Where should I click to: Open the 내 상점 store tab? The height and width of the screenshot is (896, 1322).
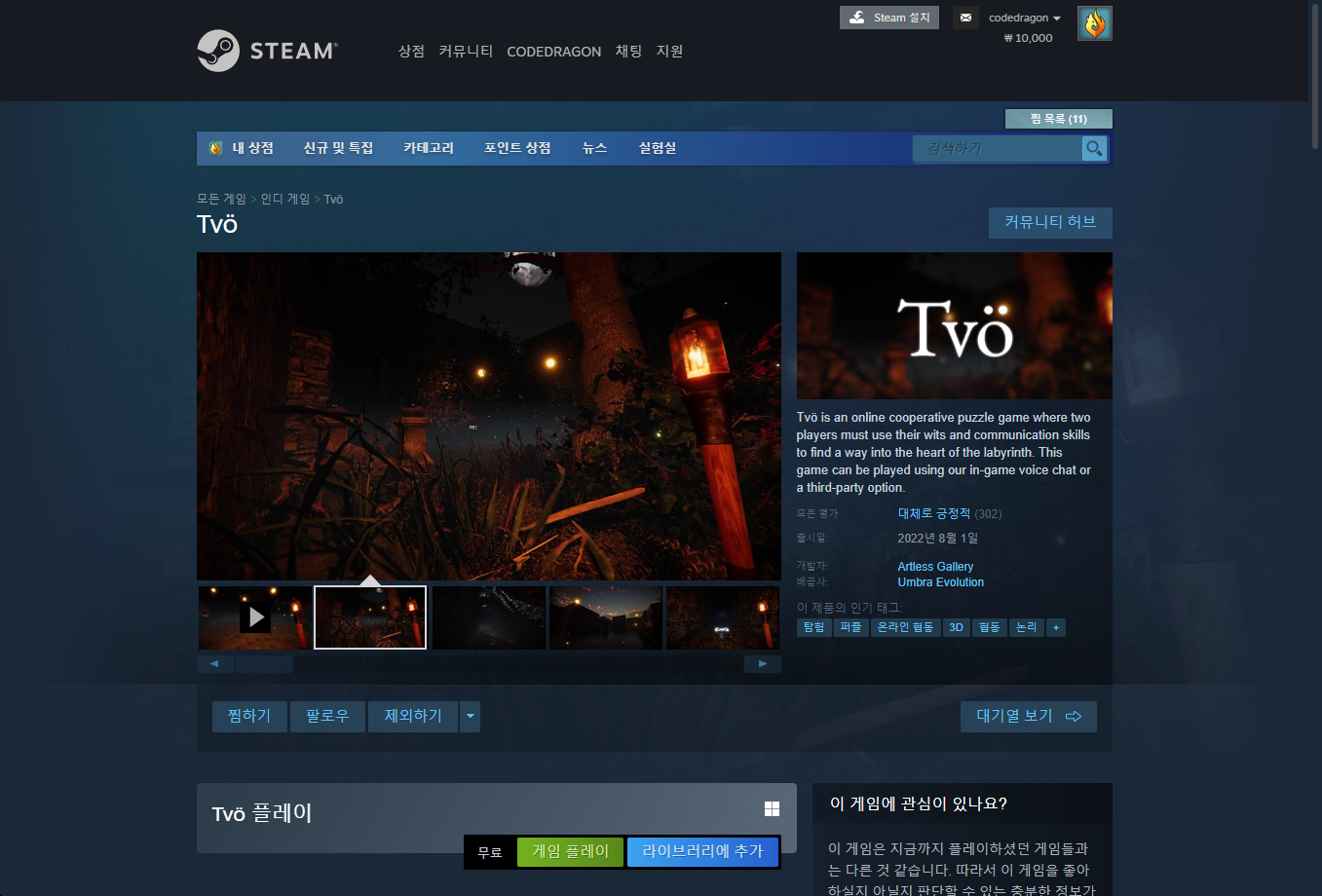tap(242, 148)
